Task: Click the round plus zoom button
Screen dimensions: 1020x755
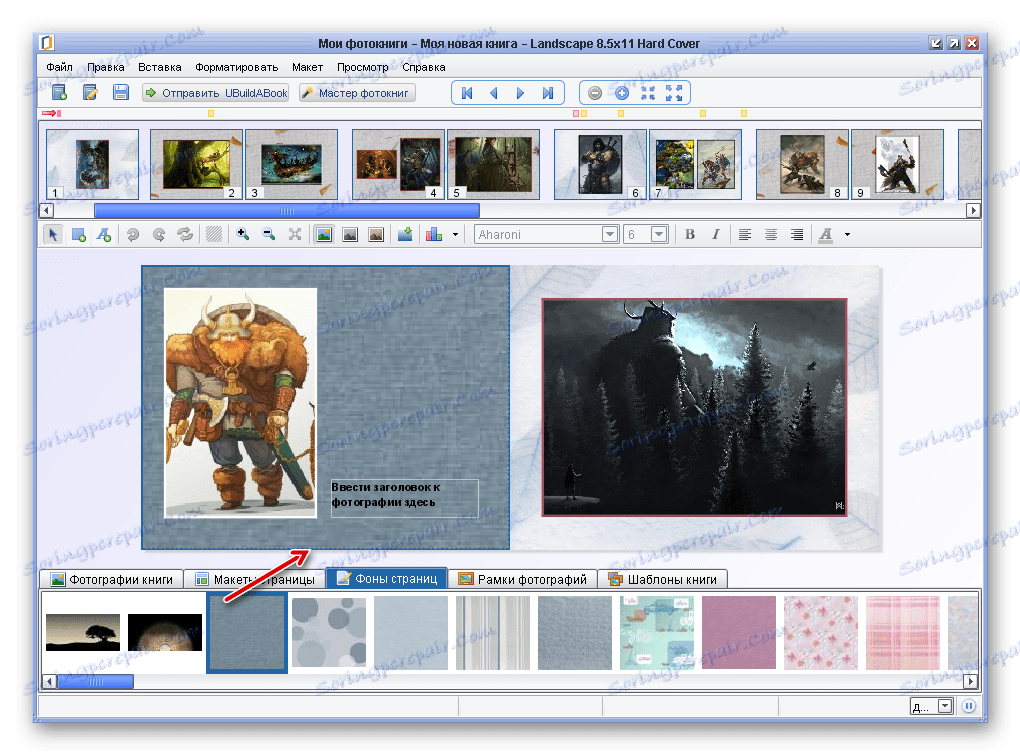Action: tap(621, 93)
